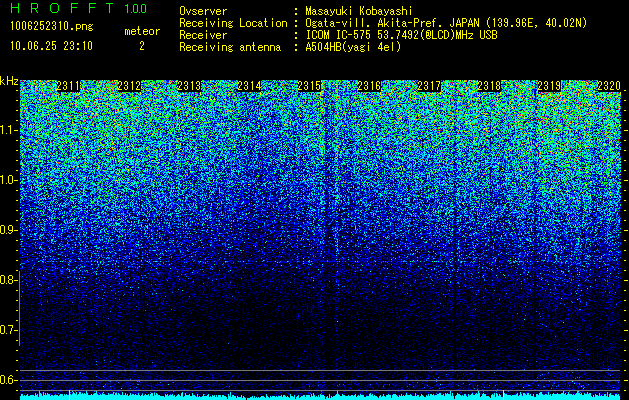629x400 pixels.
Task: Click the 0.6 frequency axis label
Action: pos(8,380)
